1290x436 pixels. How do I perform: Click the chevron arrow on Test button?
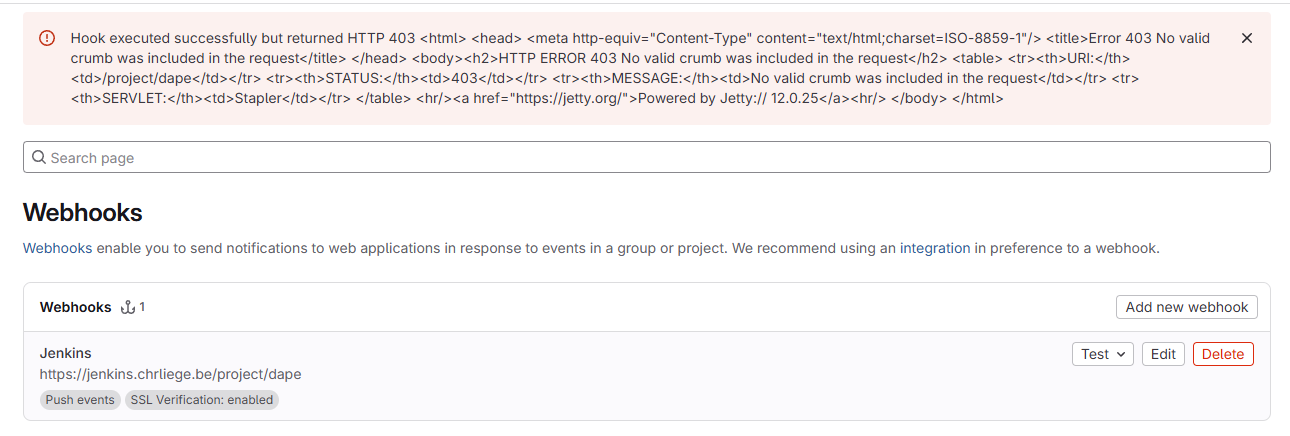(x=1121, y=354)
